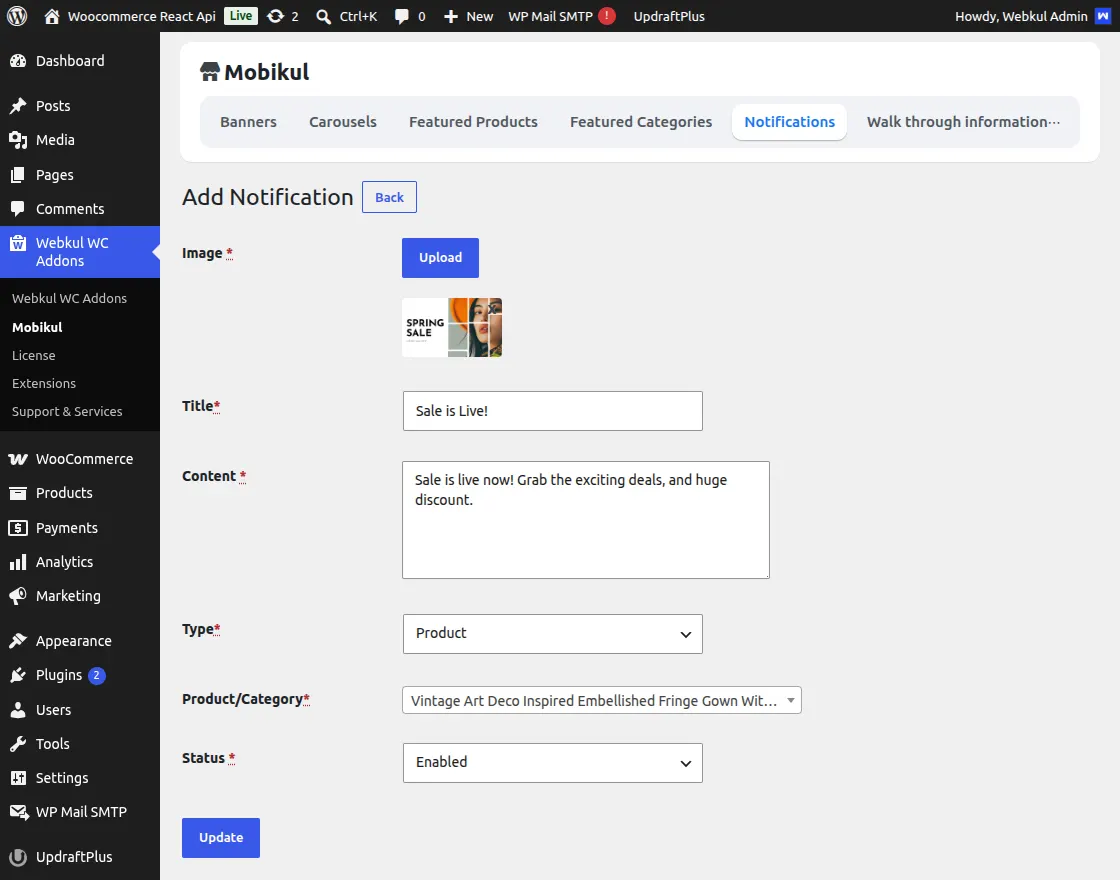1120x880 pixels.
Task: Click the Comments bubble icon in sidebar
Action: [x=18, y=209]
